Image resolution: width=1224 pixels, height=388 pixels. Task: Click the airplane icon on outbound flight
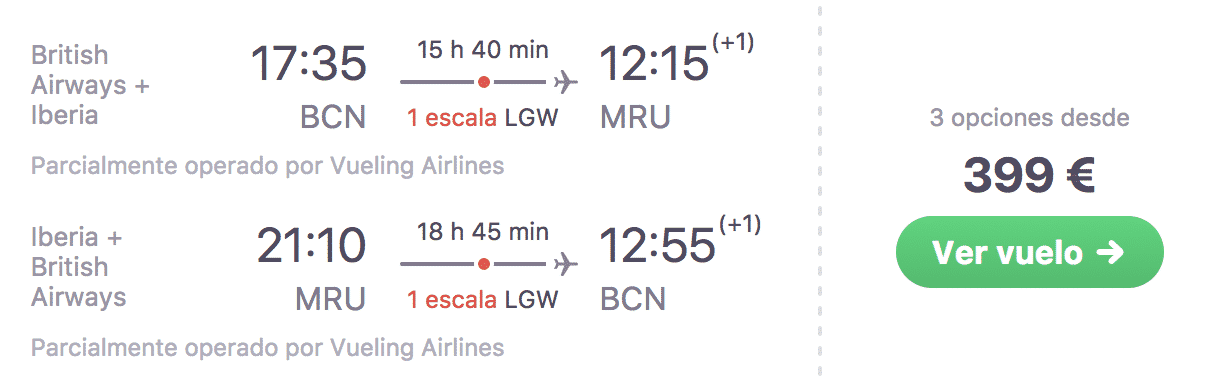click(x=566, y=81)
